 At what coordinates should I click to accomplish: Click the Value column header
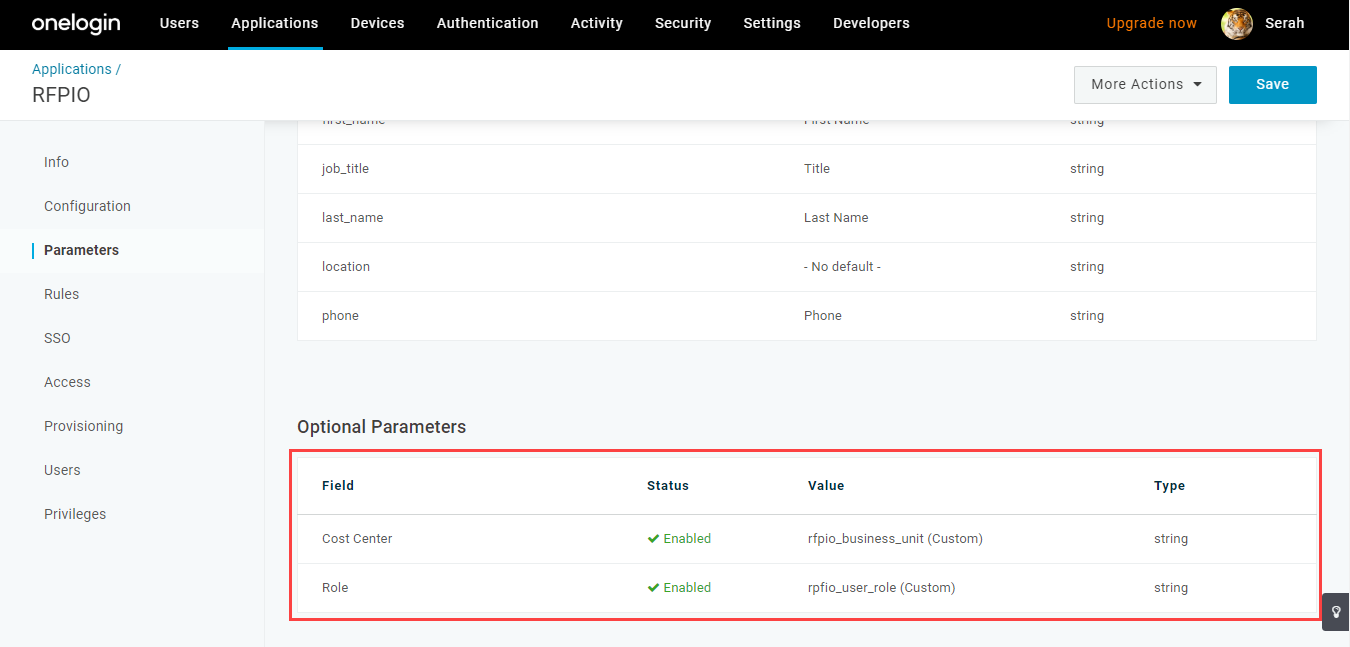click(x=826, y=486)
